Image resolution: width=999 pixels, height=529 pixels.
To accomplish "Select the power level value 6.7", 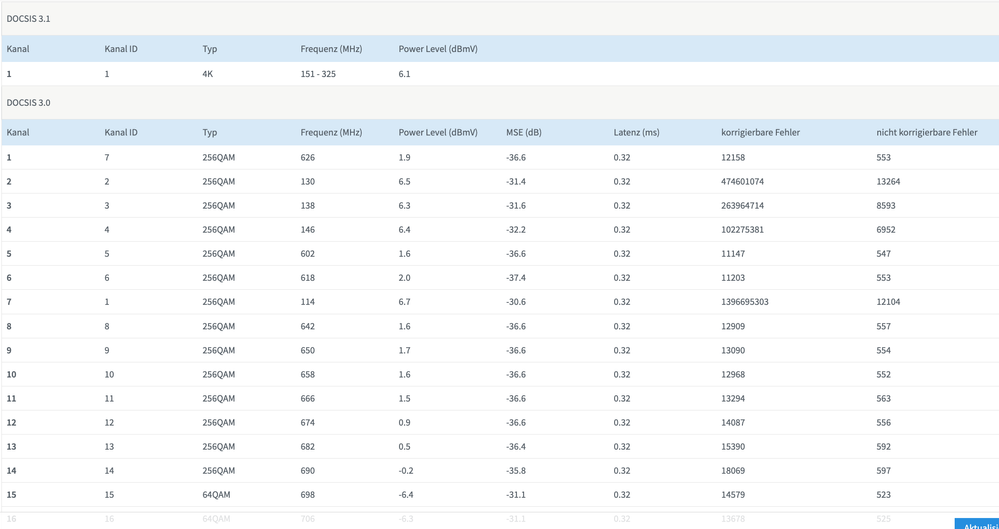I will tap(405, 302).
